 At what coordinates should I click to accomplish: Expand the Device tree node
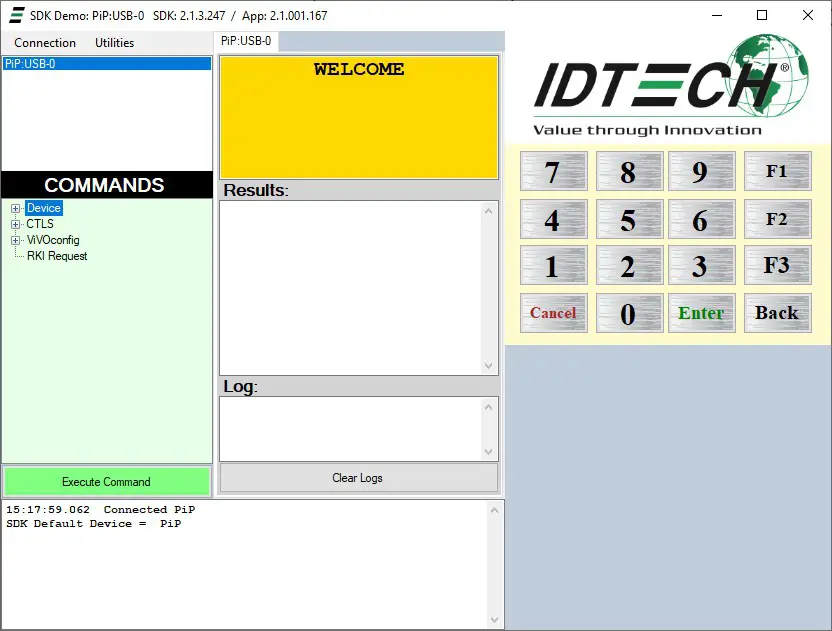tap(17, 207)
